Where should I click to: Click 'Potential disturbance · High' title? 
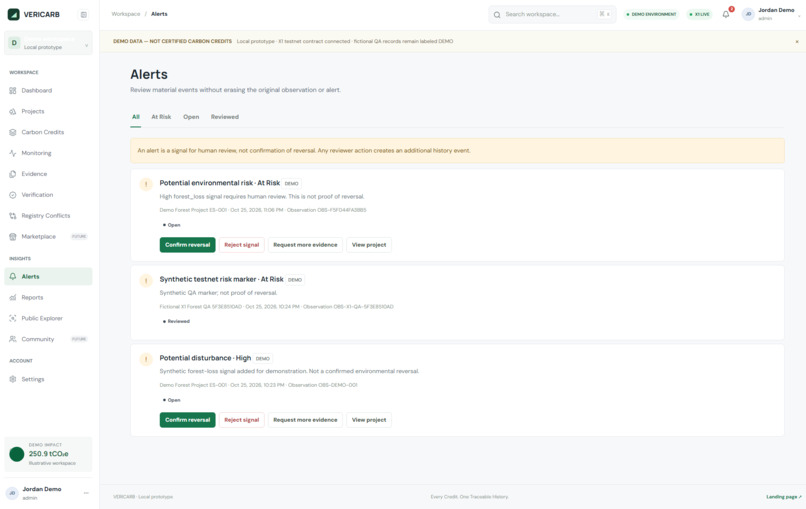(x=205, y=358)
